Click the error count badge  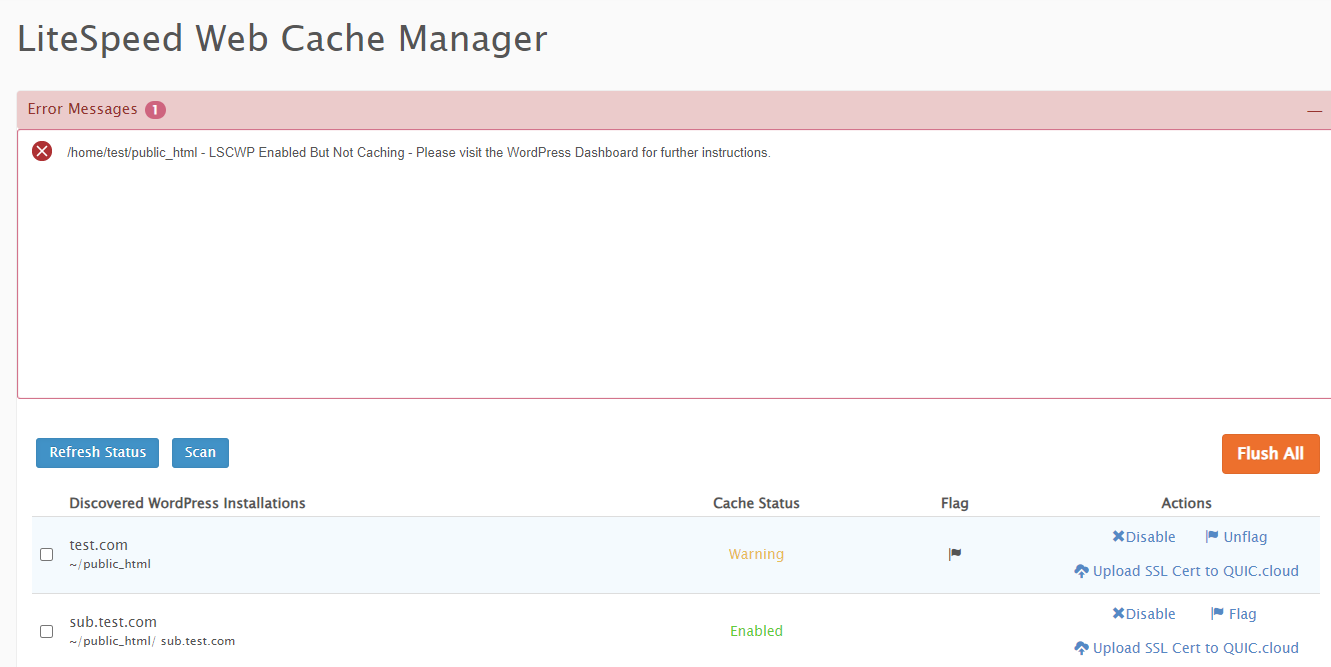point(155,110)
